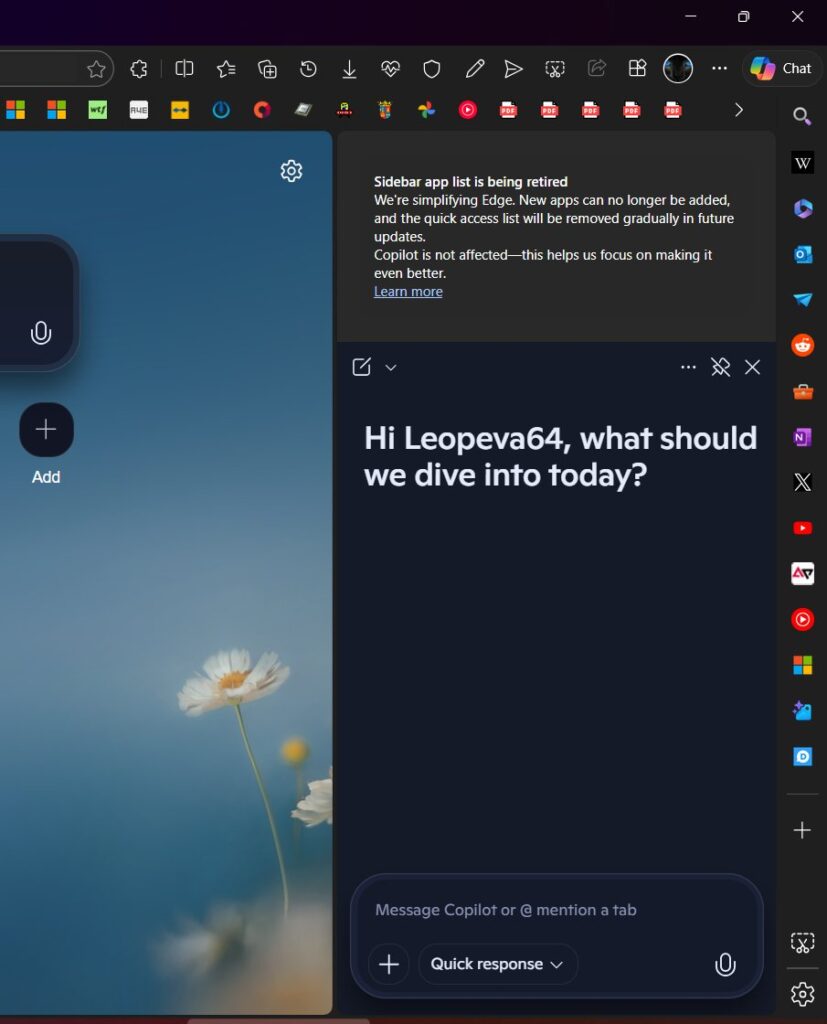Toggle voice input in the Copilot composer
This screenshot has height=1024, width=827.
[725, 964]
